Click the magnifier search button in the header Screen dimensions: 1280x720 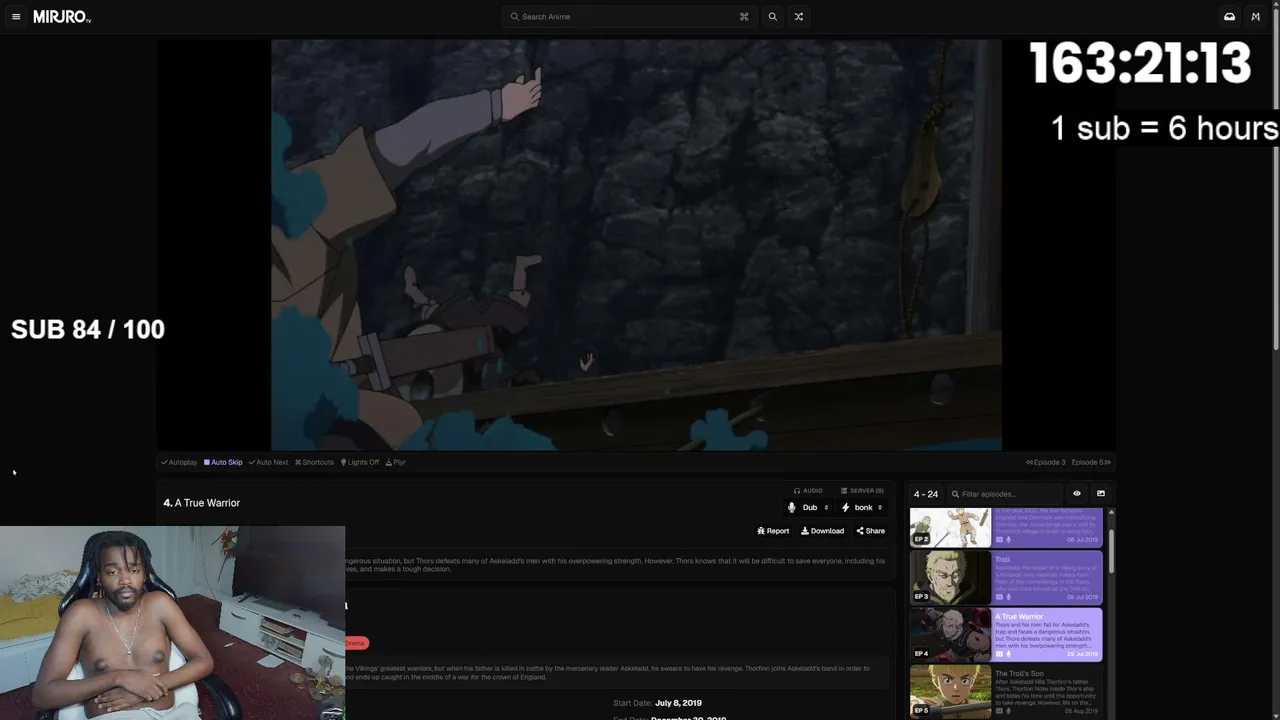[772, 17]
